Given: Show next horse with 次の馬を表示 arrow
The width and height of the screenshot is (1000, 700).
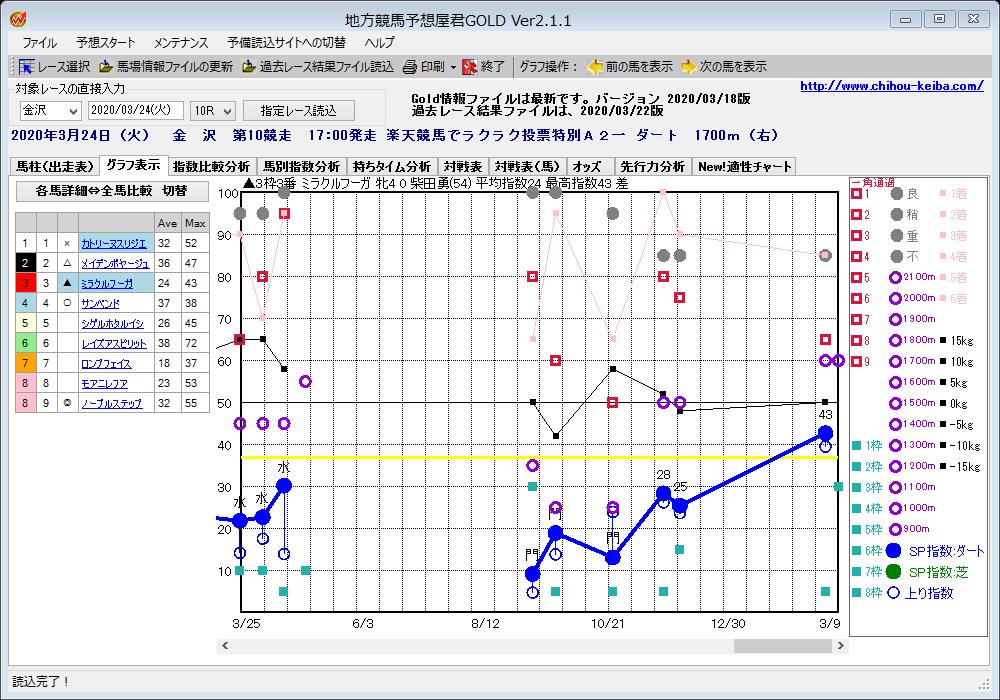Looking at the screenshot, I should (688, 66).
